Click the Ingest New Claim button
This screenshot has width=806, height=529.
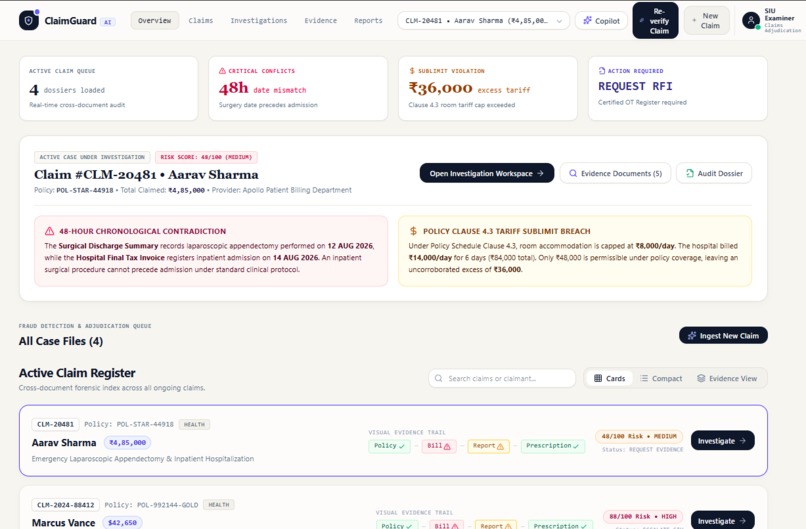click(x=723, y=336)
